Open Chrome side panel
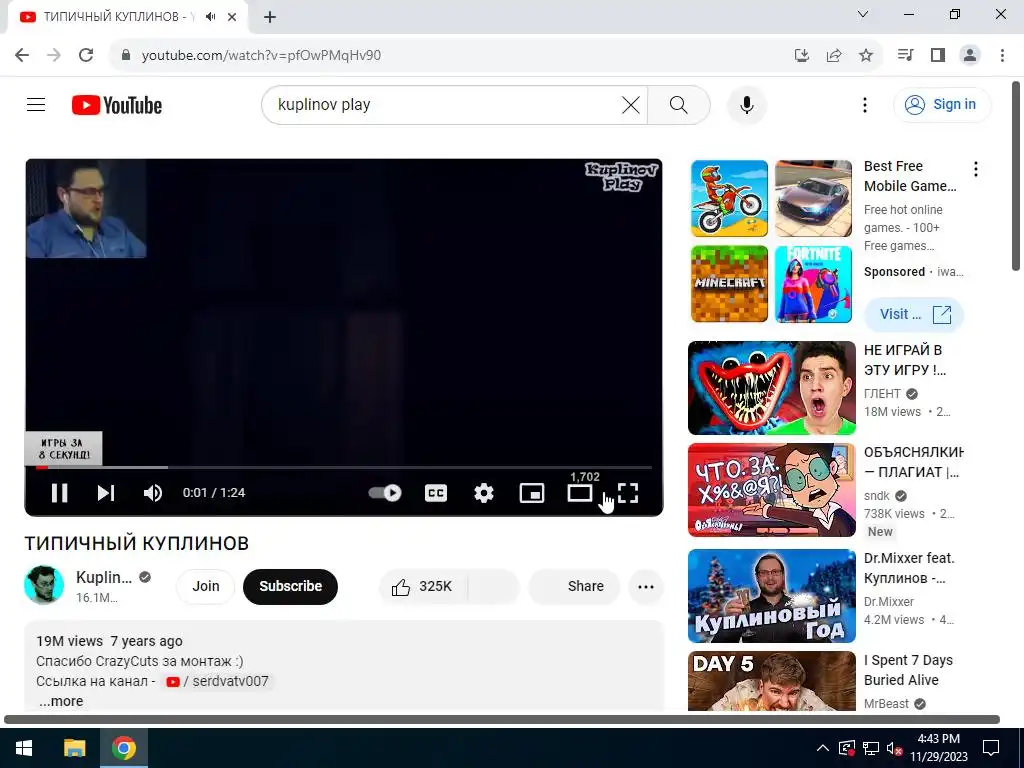This screenshot has width=1024, height=768. tap(938, 55)
